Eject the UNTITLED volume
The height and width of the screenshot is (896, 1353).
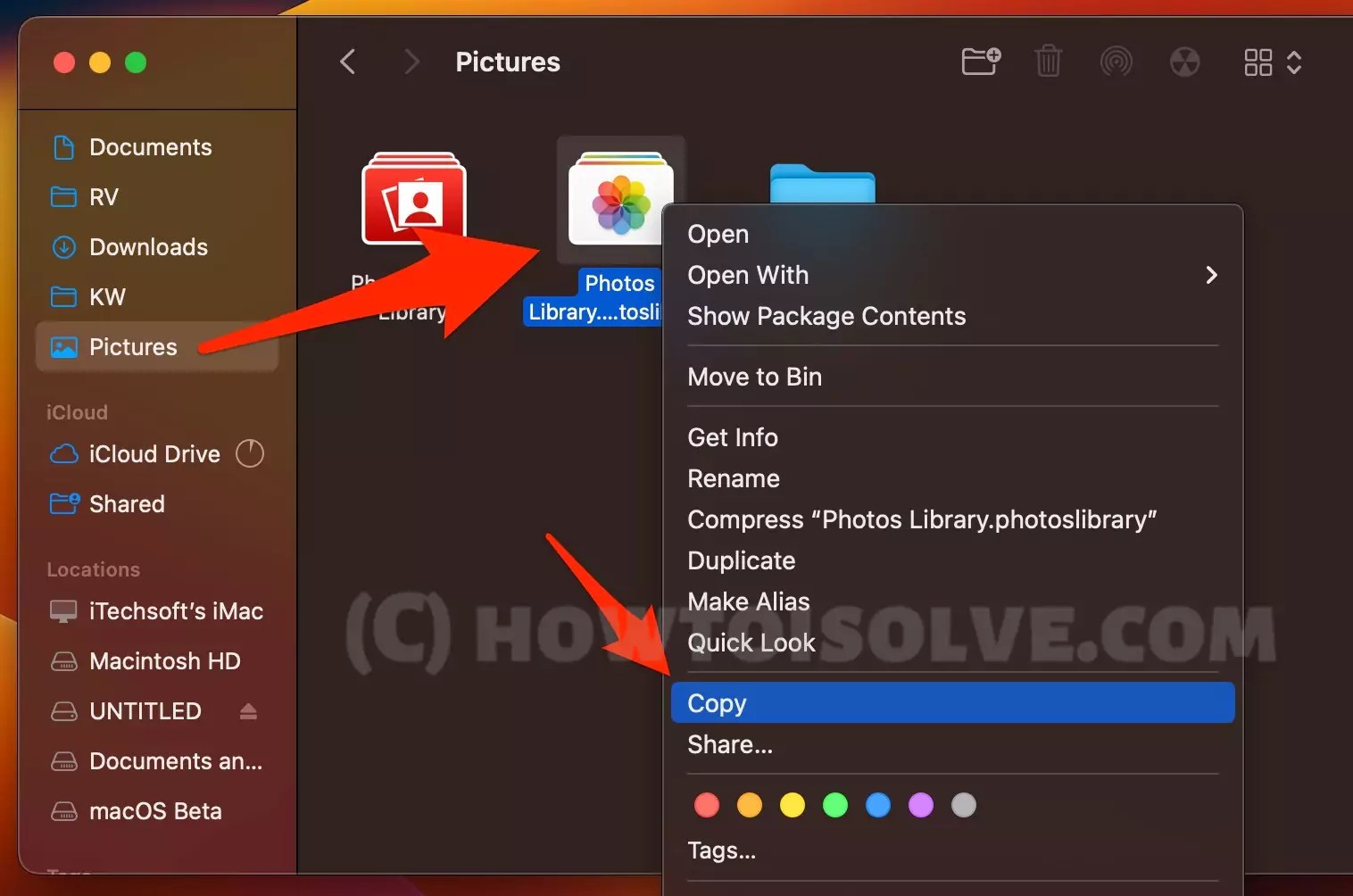click(x=248, y=711)
